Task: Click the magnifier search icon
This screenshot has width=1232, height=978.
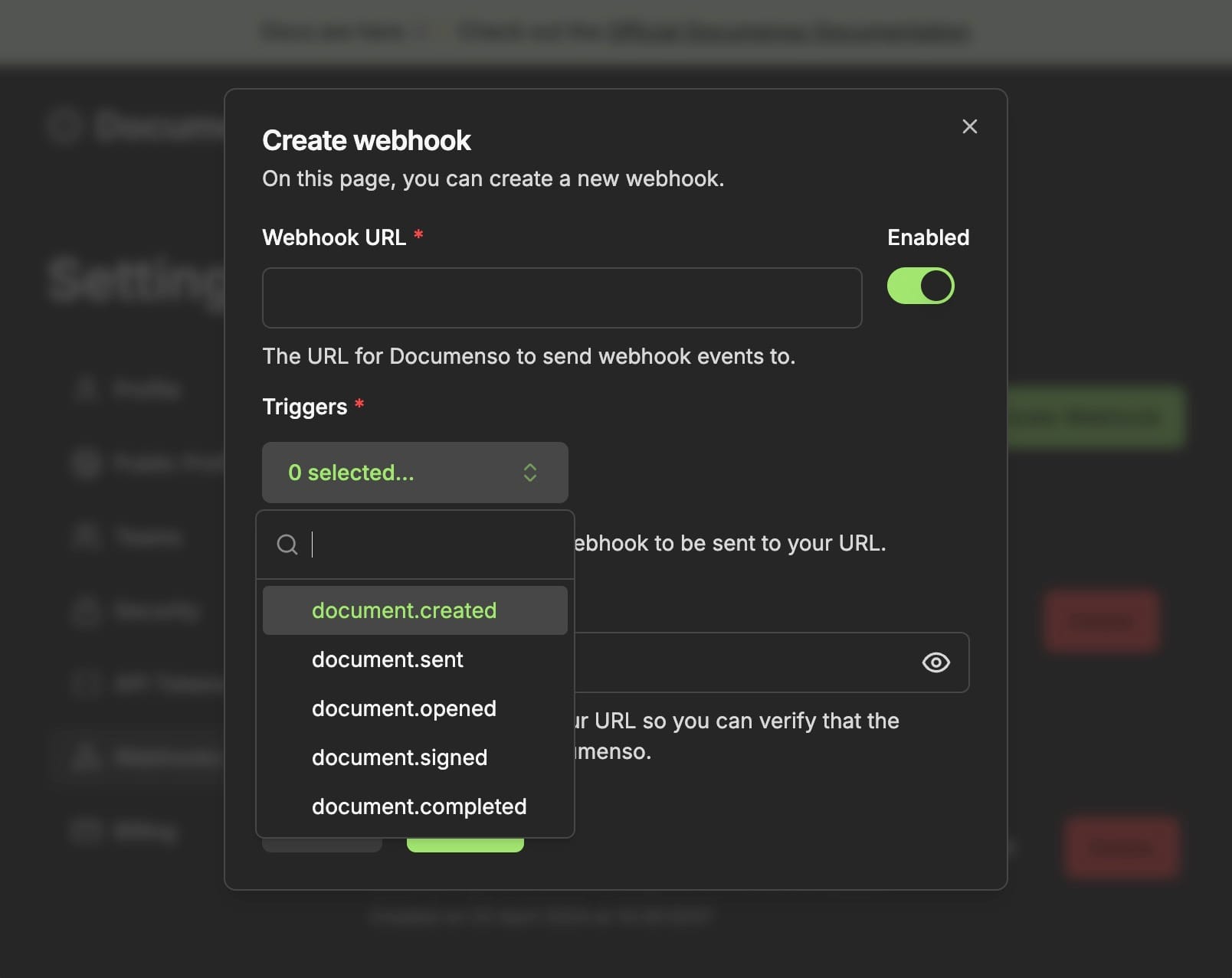Action: tap(287, 545)
